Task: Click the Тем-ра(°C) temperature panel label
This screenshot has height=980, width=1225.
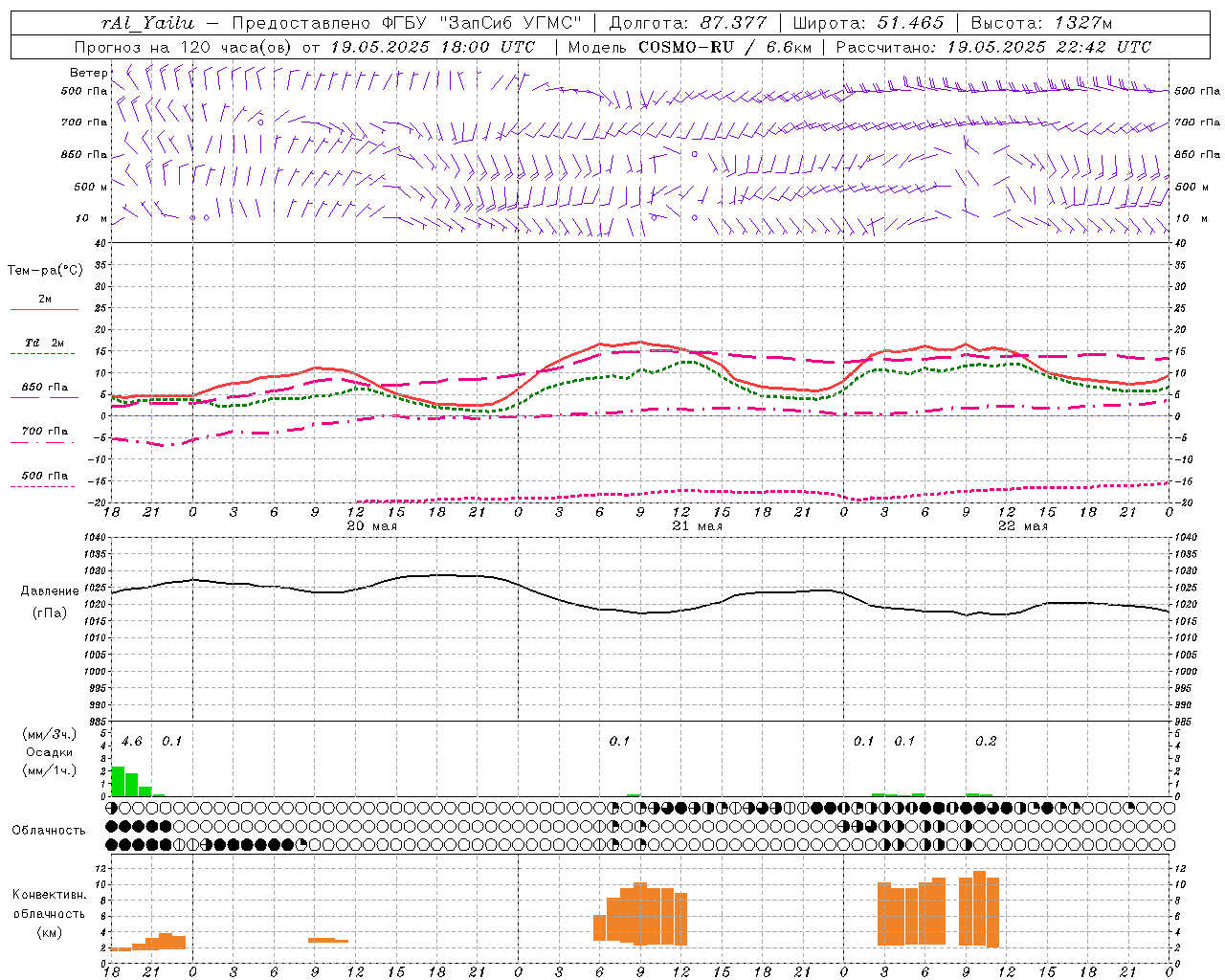Action: tap(45, 271)
